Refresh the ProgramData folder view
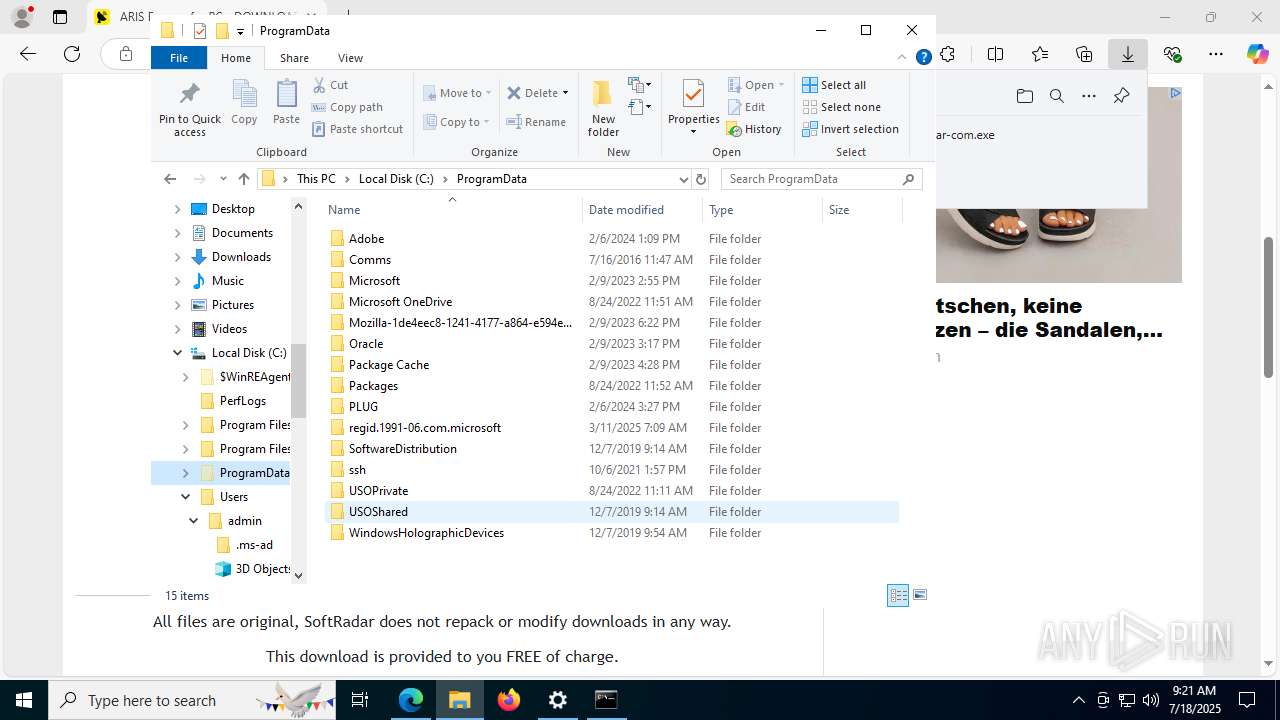Viewport: 1280px width, 720px height. 701,179
